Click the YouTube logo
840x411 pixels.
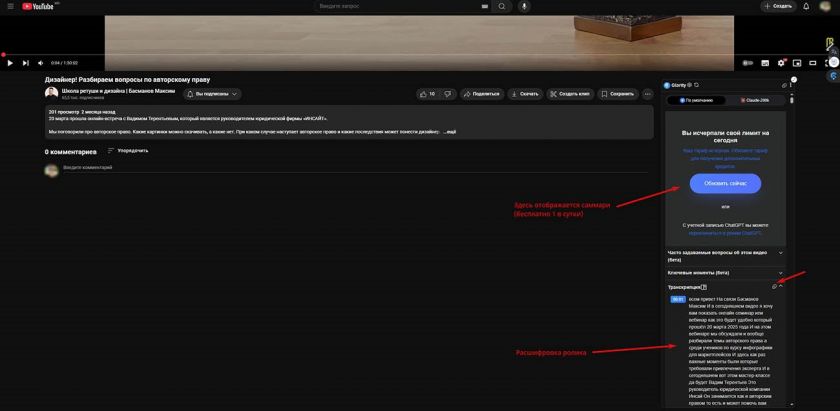tap(40, 6)
